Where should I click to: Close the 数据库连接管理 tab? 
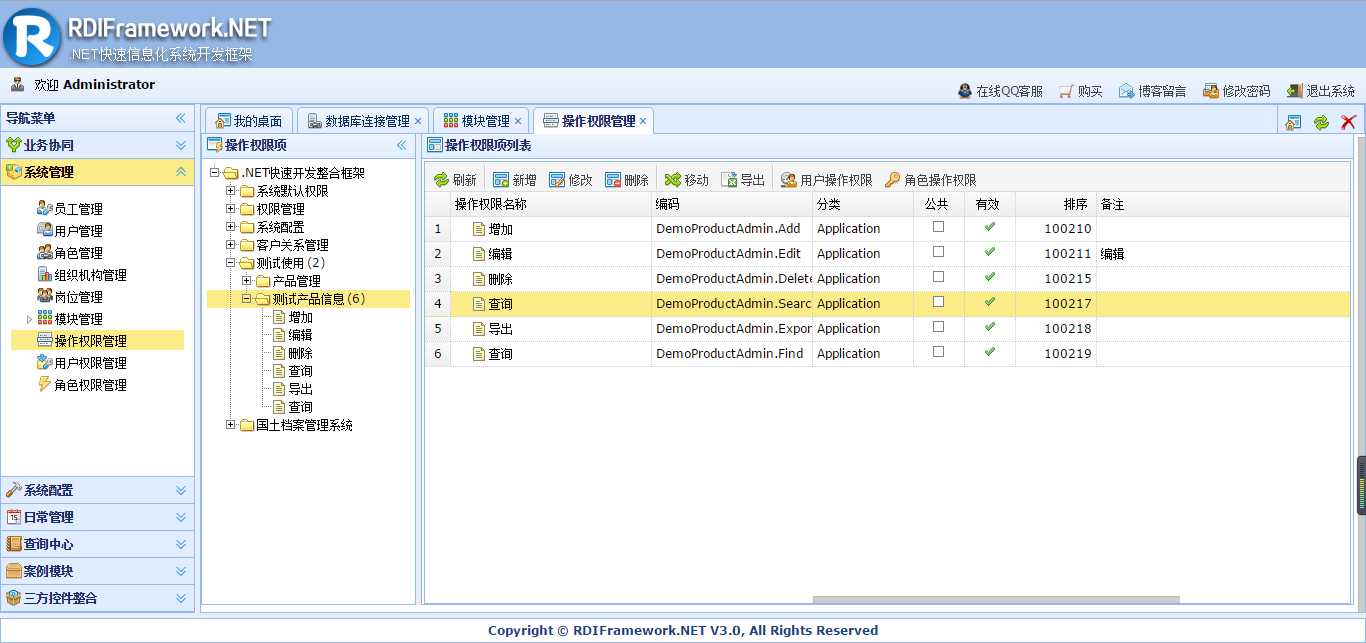point(418,121)
